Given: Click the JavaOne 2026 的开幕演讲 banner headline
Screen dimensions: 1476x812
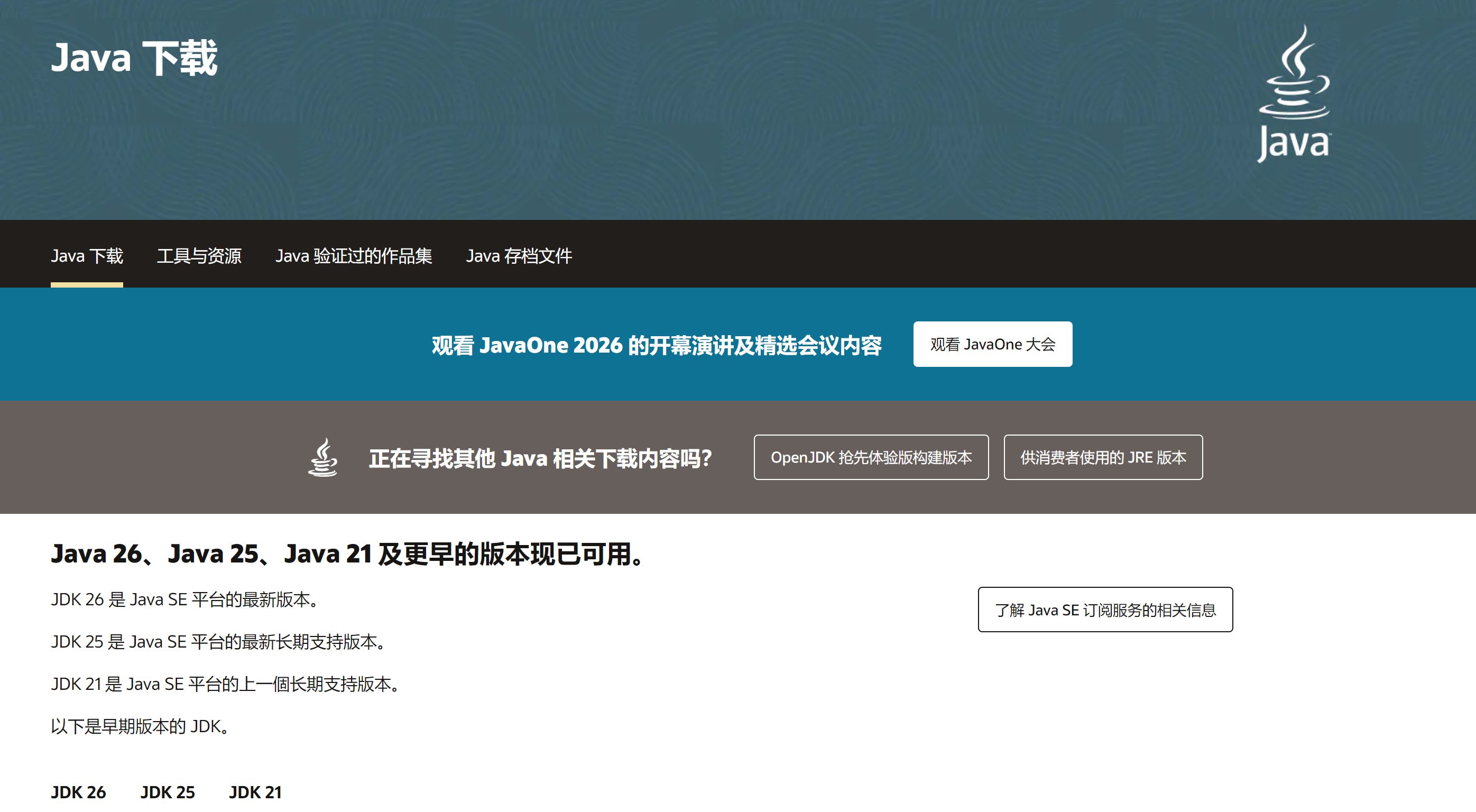Looking at the screenshot, I should pyautogui.click(x=656, y=345).
